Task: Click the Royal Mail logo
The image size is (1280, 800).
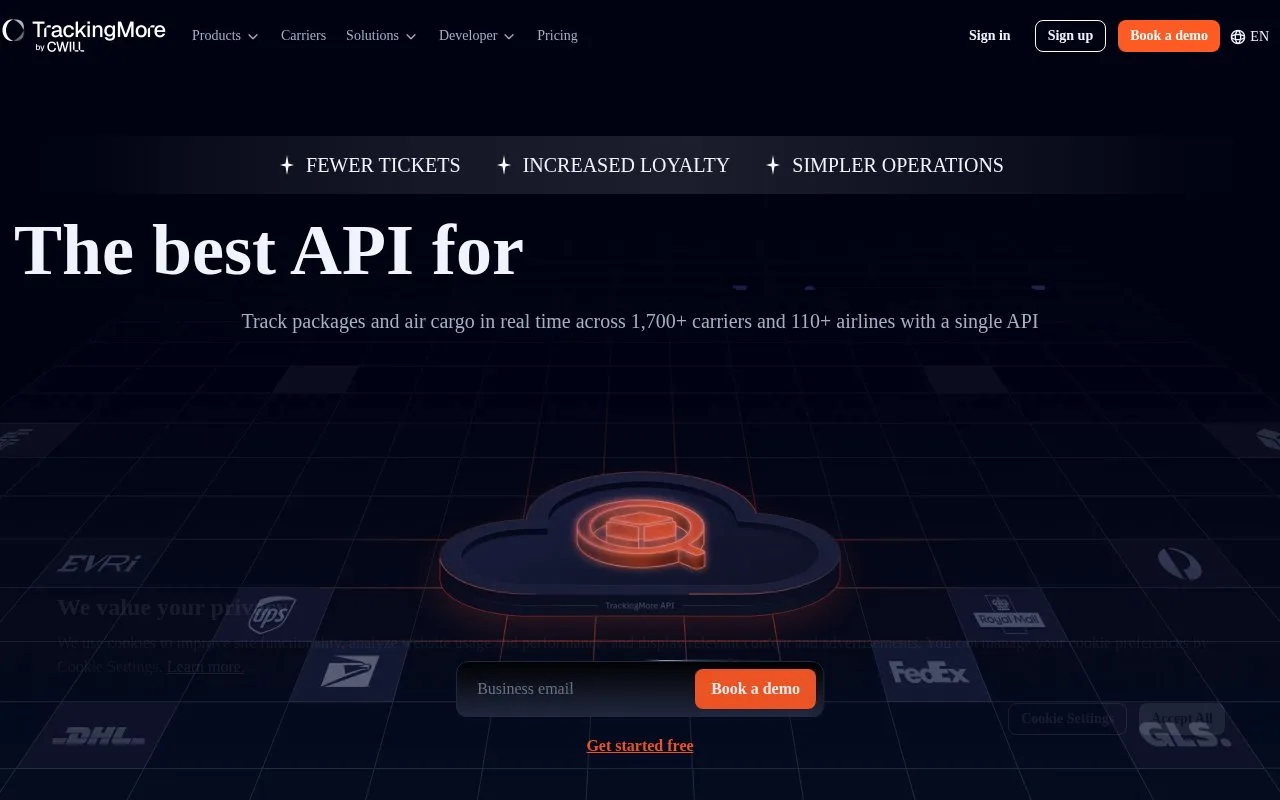Action: click(1009, 613)
